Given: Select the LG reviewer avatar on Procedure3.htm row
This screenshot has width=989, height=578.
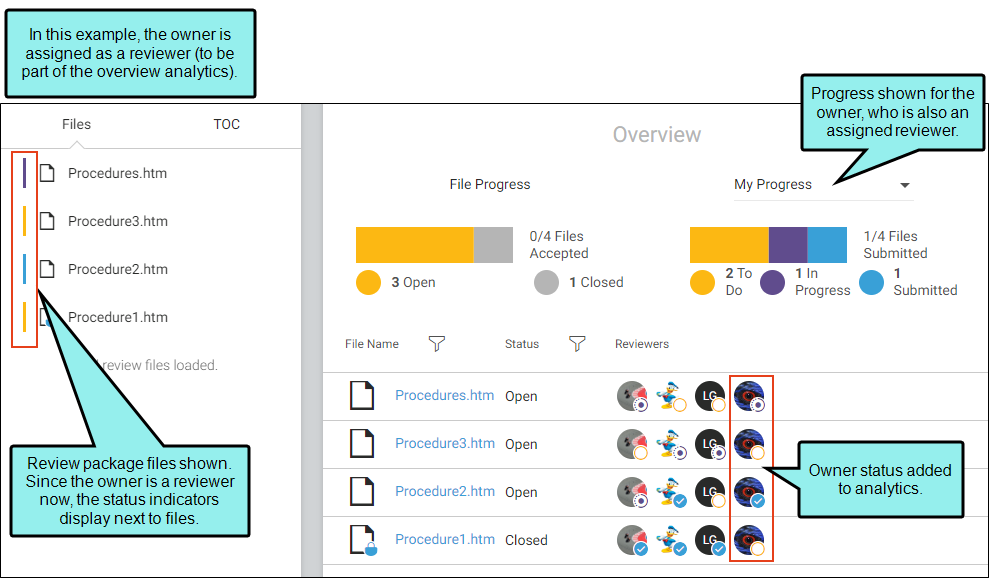Looking at the screenshot, I should [x=710, y=444].
